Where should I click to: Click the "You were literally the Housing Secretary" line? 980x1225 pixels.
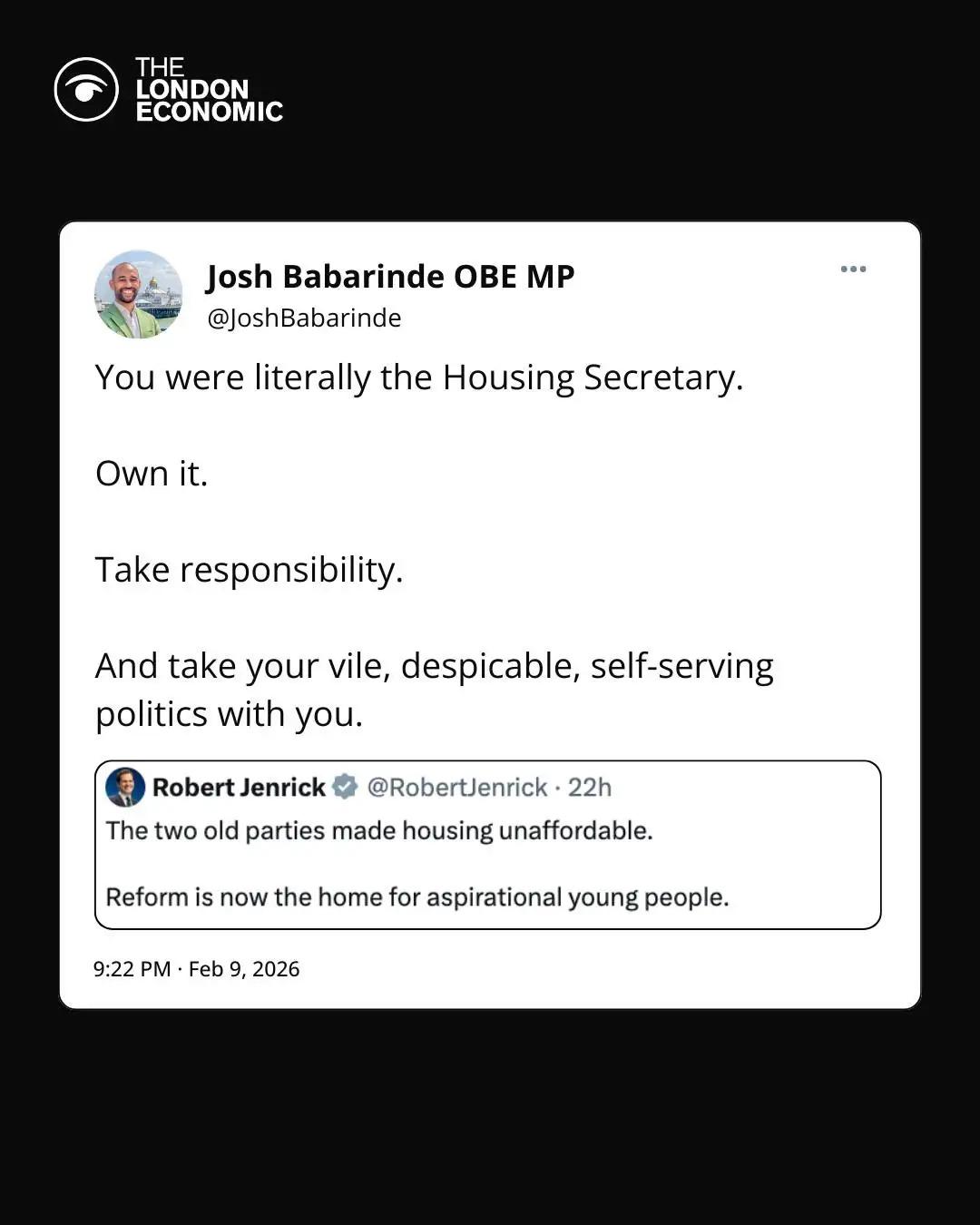coord(418,377)
